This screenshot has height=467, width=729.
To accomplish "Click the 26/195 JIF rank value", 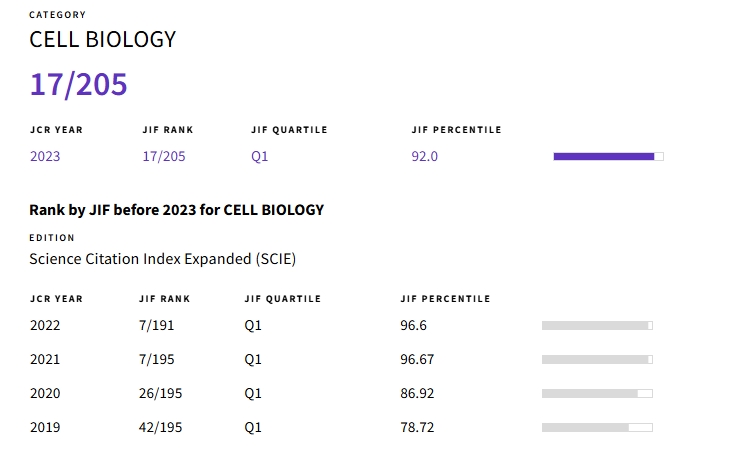I will (x=161, y=393).
